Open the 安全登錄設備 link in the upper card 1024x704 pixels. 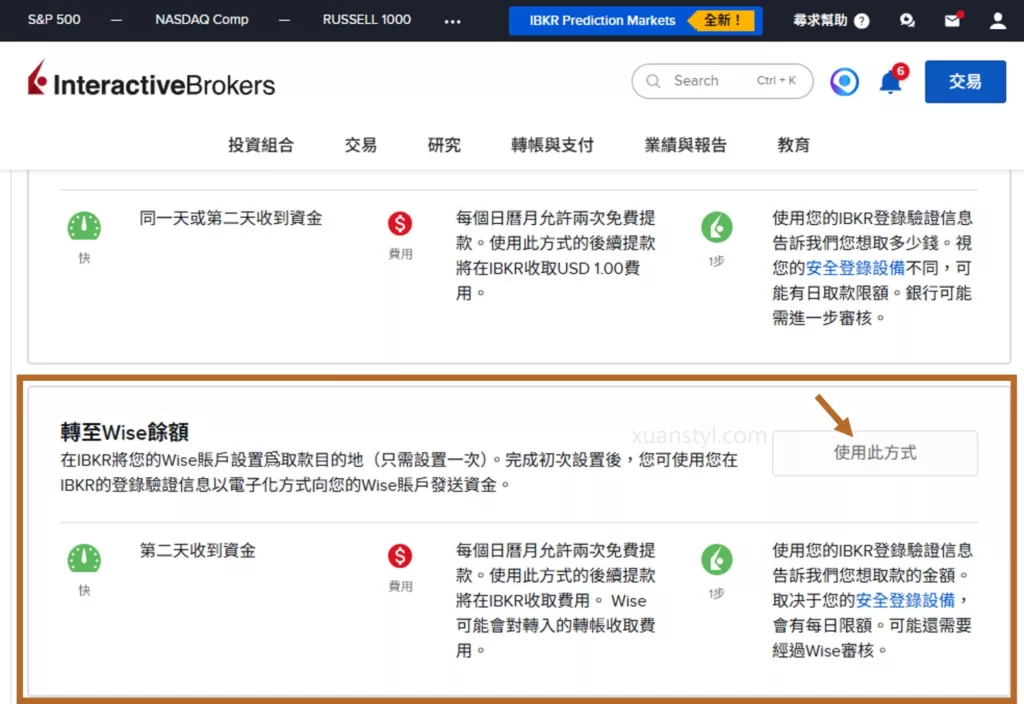(855, 268)
